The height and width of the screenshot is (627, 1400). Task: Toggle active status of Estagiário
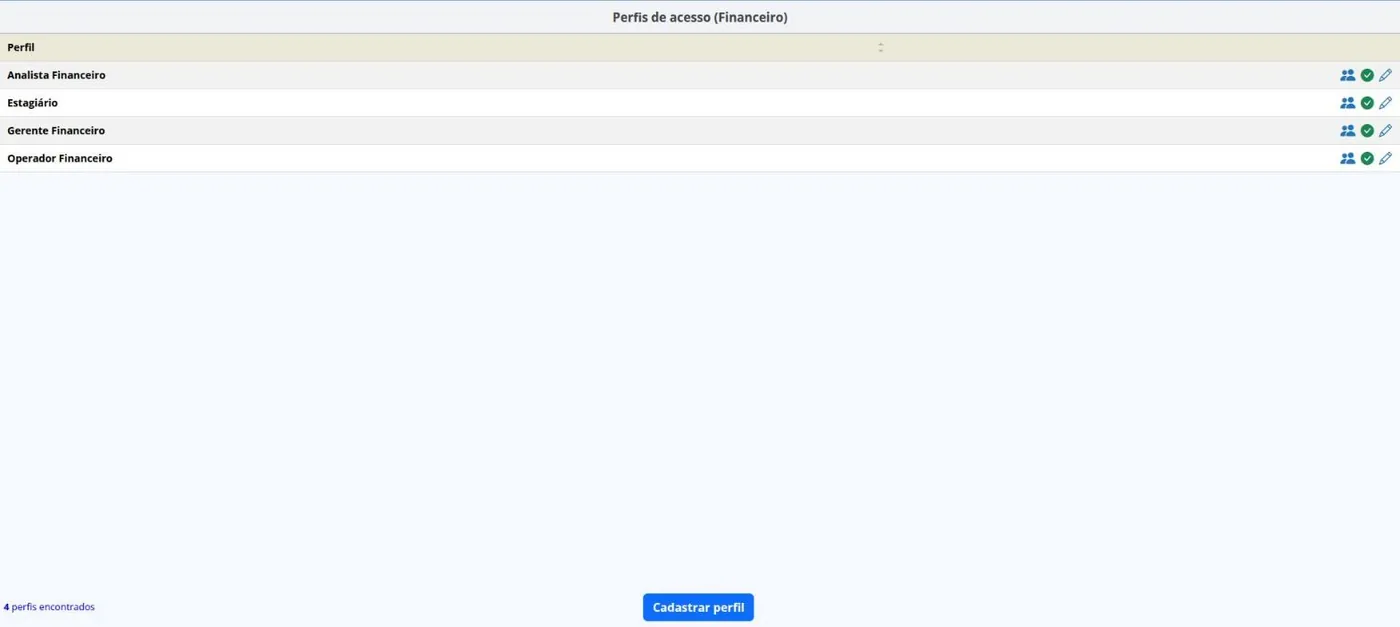click(1367, 103)
